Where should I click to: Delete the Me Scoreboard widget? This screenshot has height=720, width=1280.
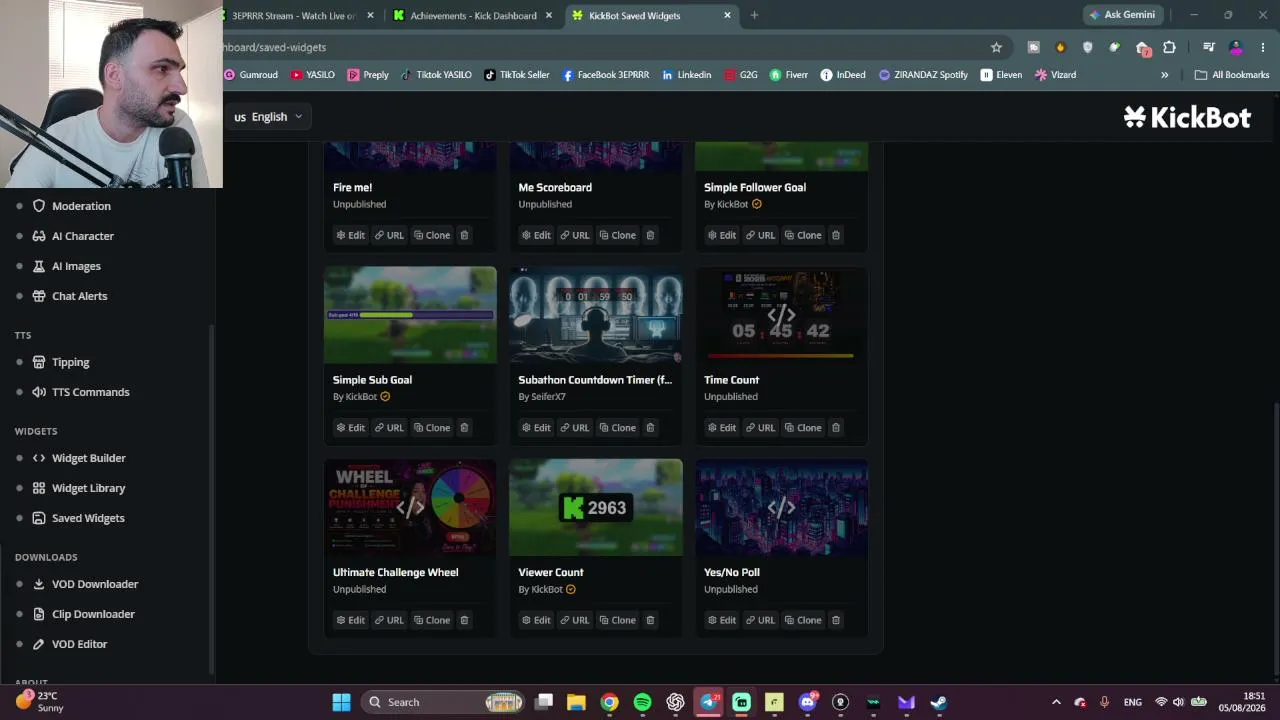point(650,235)
